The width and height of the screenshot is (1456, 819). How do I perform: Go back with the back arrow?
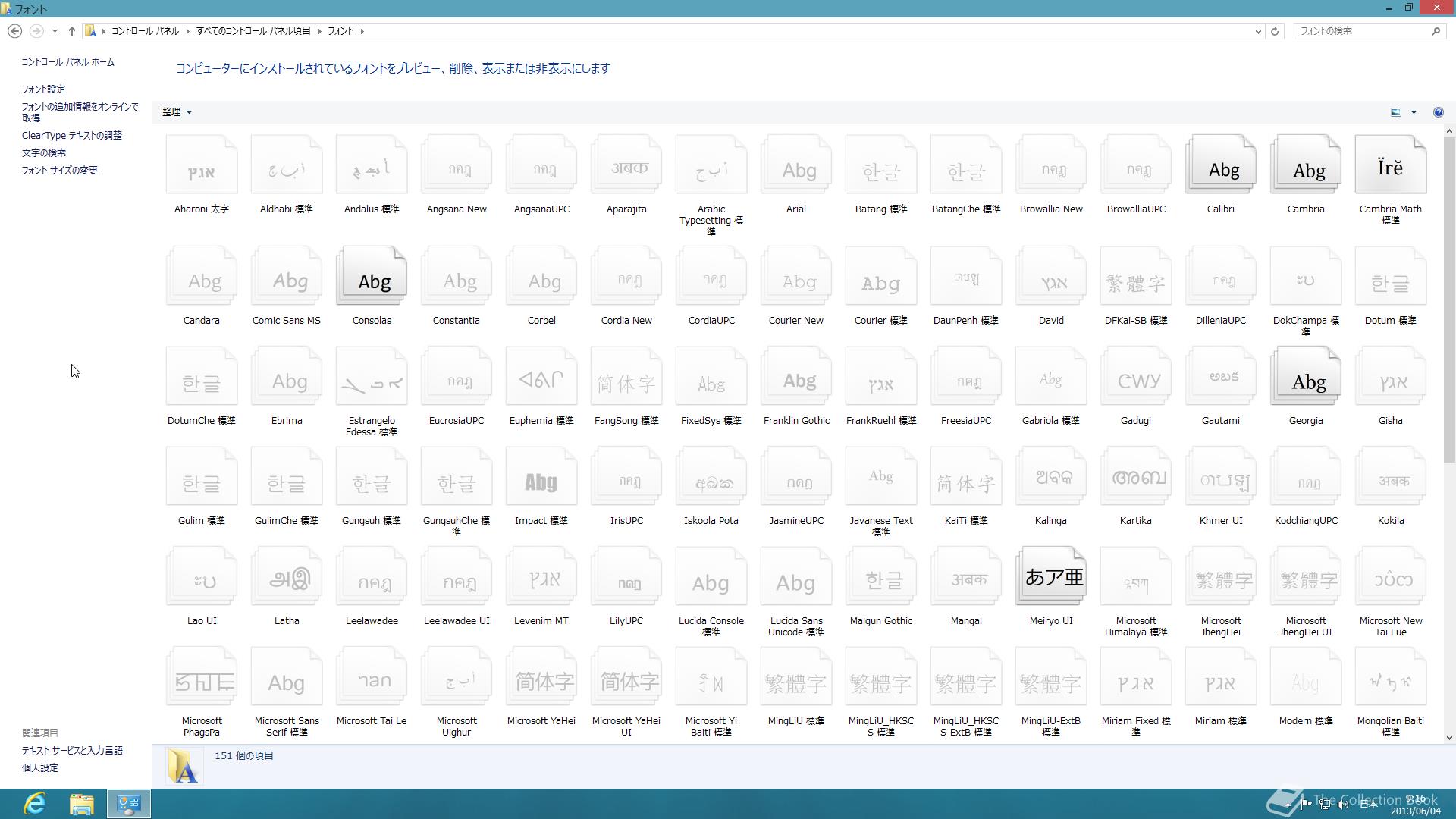[14, 31]
